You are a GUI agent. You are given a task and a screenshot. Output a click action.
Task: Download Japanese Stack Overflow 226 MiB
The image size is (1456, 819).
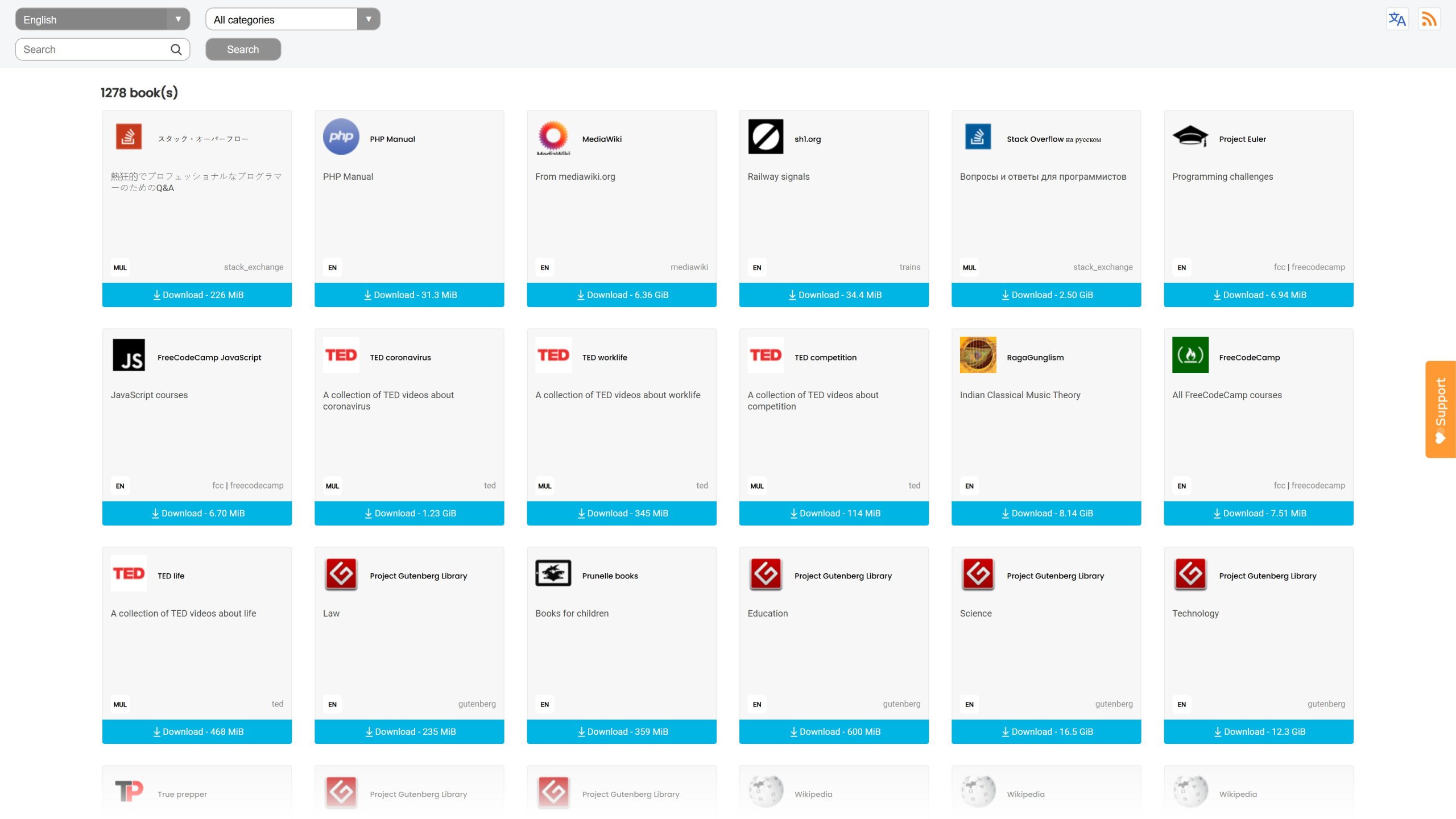197,295
